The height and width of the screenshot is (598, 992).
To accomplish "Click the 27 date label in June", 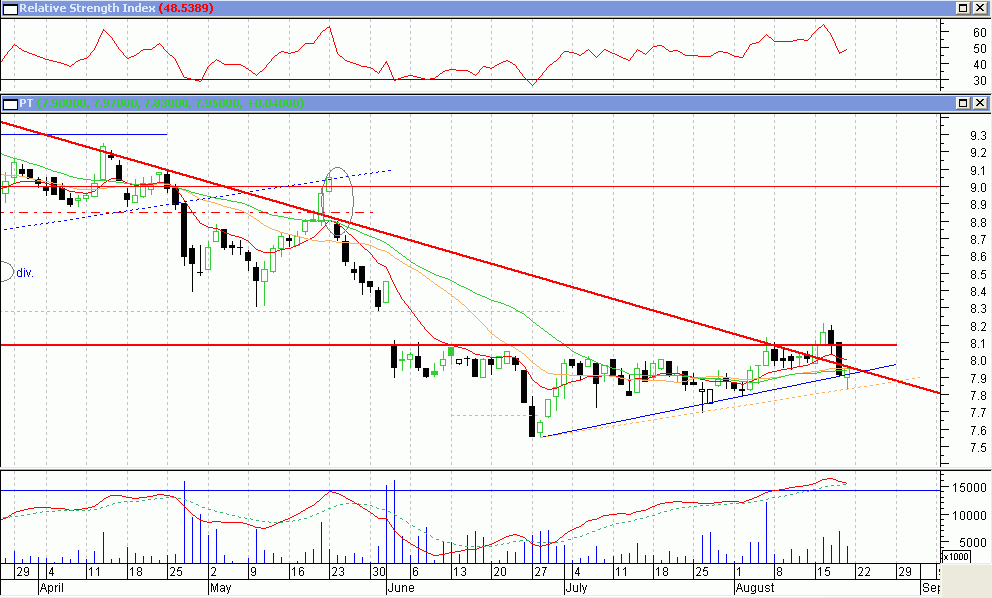I will click(540, 572).
